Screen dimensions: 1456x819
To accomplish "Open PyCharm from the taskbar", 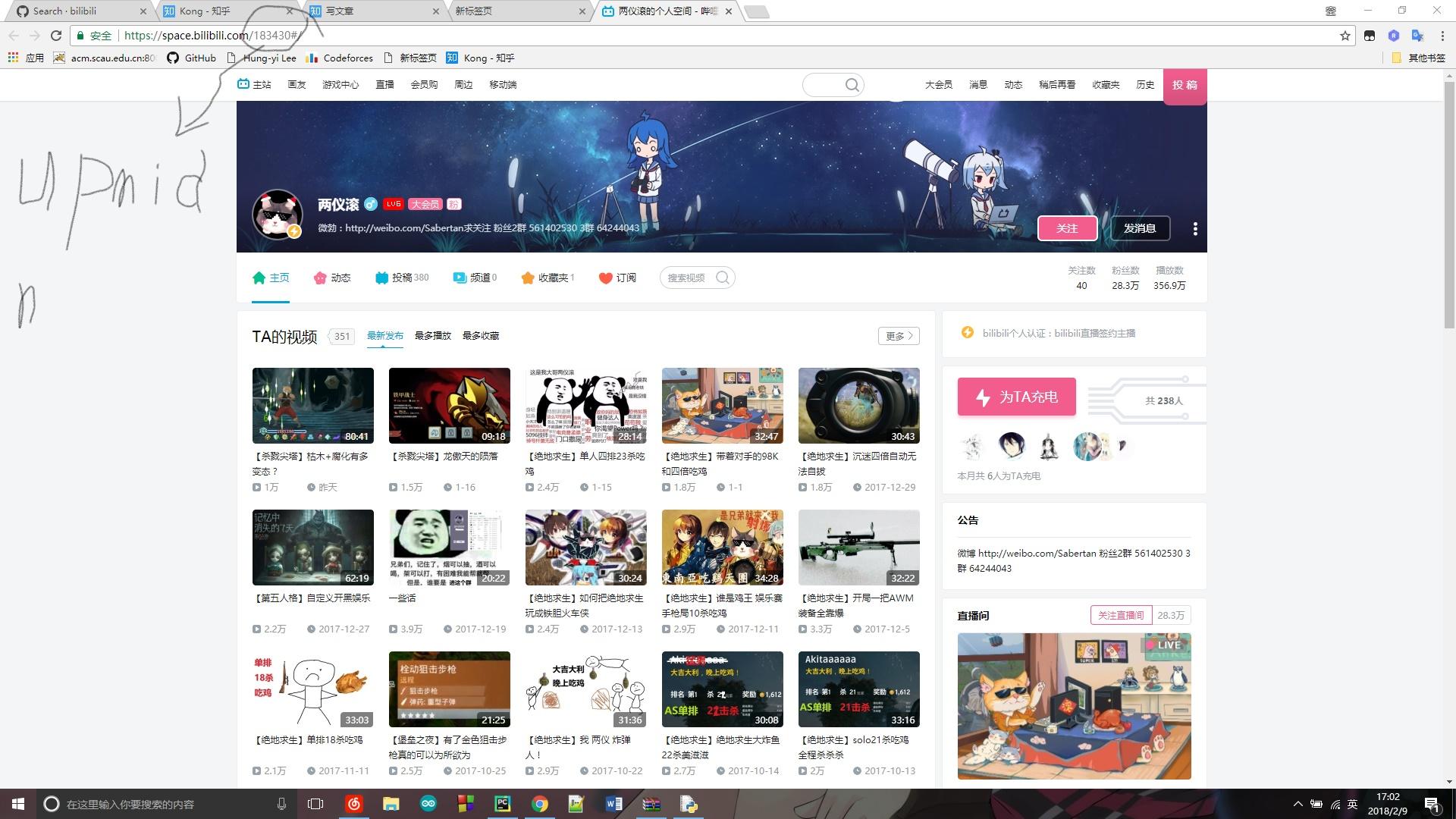I will coord(502,804).
